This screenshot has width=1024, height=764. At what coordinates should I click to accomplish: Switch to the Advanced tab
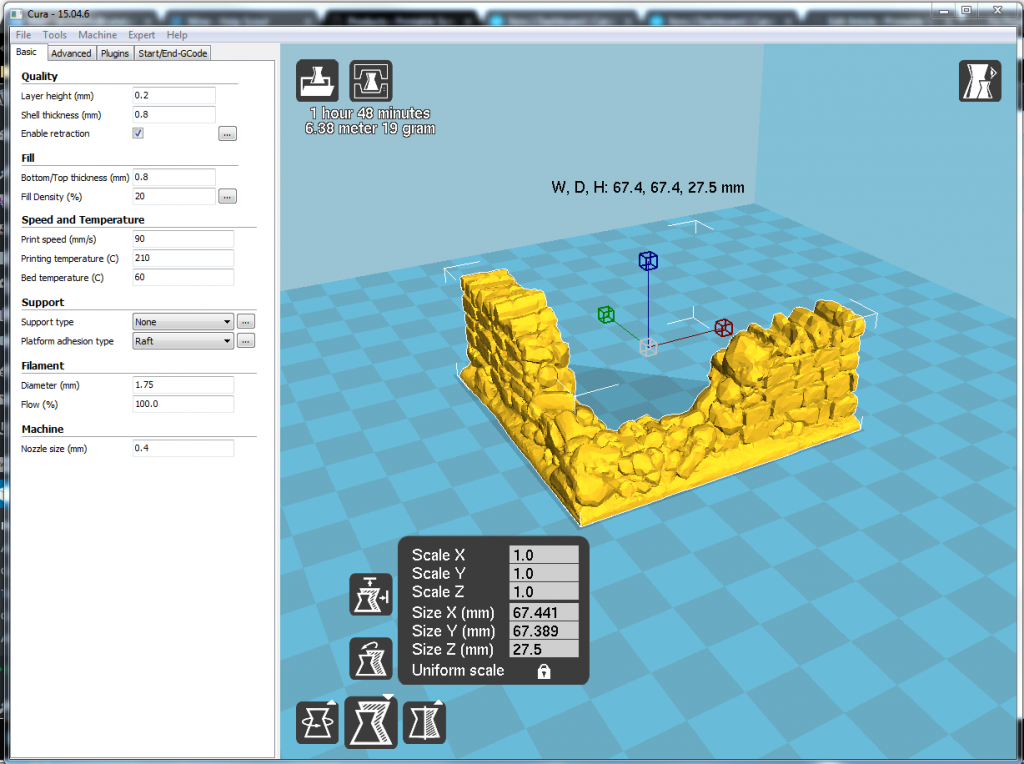[71, 54]
